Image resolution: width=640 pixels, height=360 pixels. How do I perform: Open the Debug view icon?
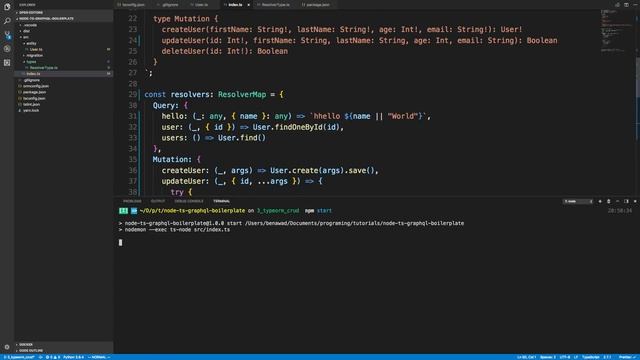tap(7, 49)
